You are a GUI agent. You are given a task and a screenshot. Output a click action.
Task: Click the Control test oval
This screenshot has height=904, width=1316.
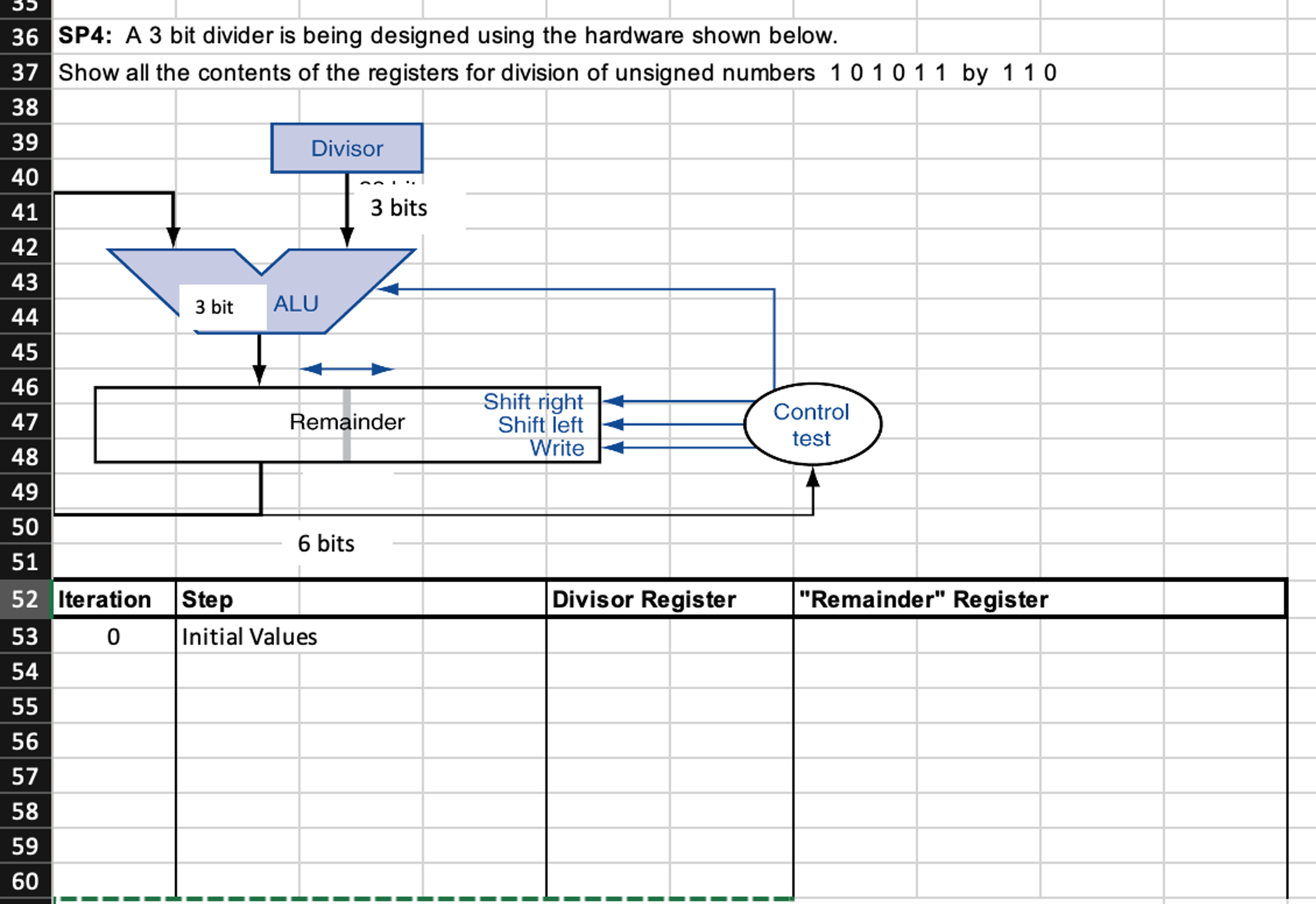pyautogui.click(x=812, y=424)
